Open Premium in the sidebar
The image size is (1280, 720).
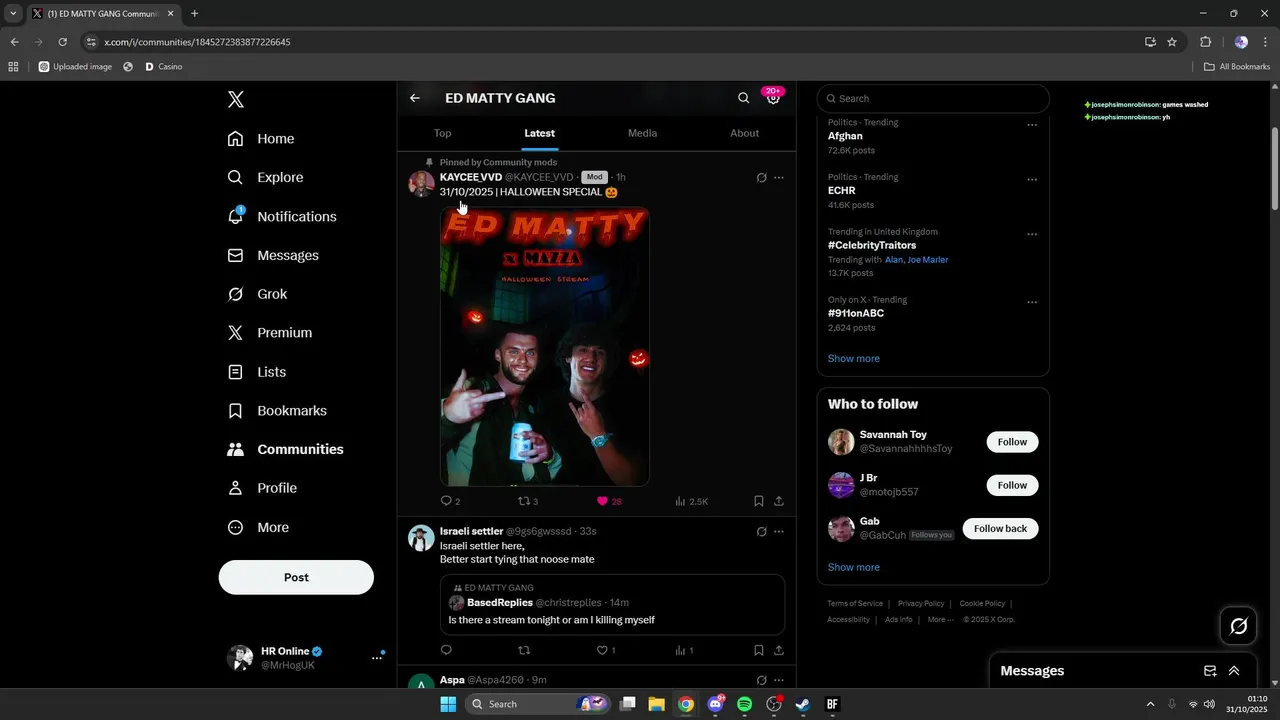tap(270, 333)
